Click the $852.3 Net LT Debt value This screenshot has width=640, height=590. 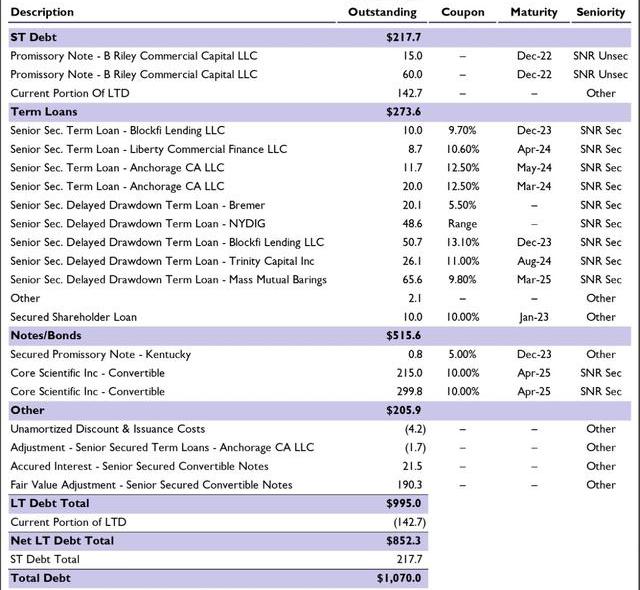coord(404,540)
